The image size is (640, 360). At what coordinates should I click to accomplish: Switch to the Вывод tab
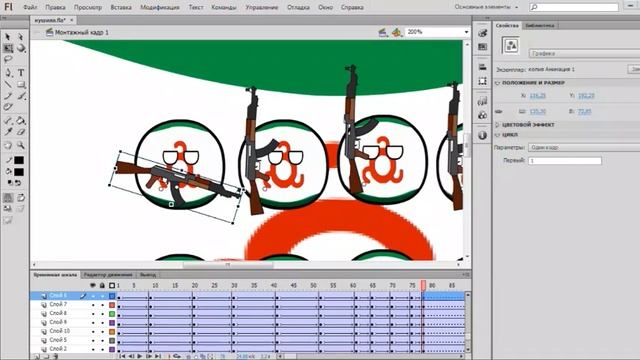click(x=147, y=275)
